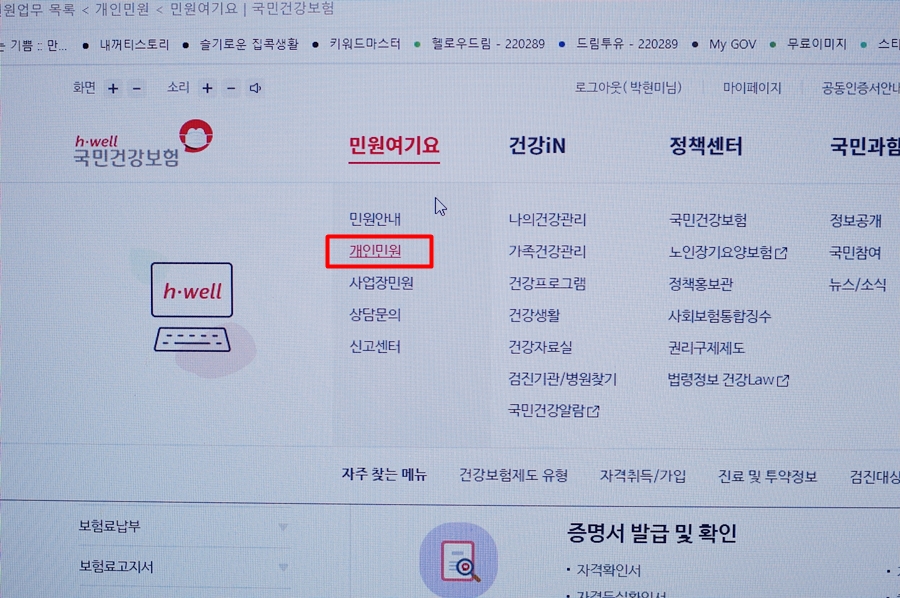This screenshot has width=900, height=598.
Task: Open 국민건강보험 under 정책센터
Action: pyautogui.click(x=708, y=220)
